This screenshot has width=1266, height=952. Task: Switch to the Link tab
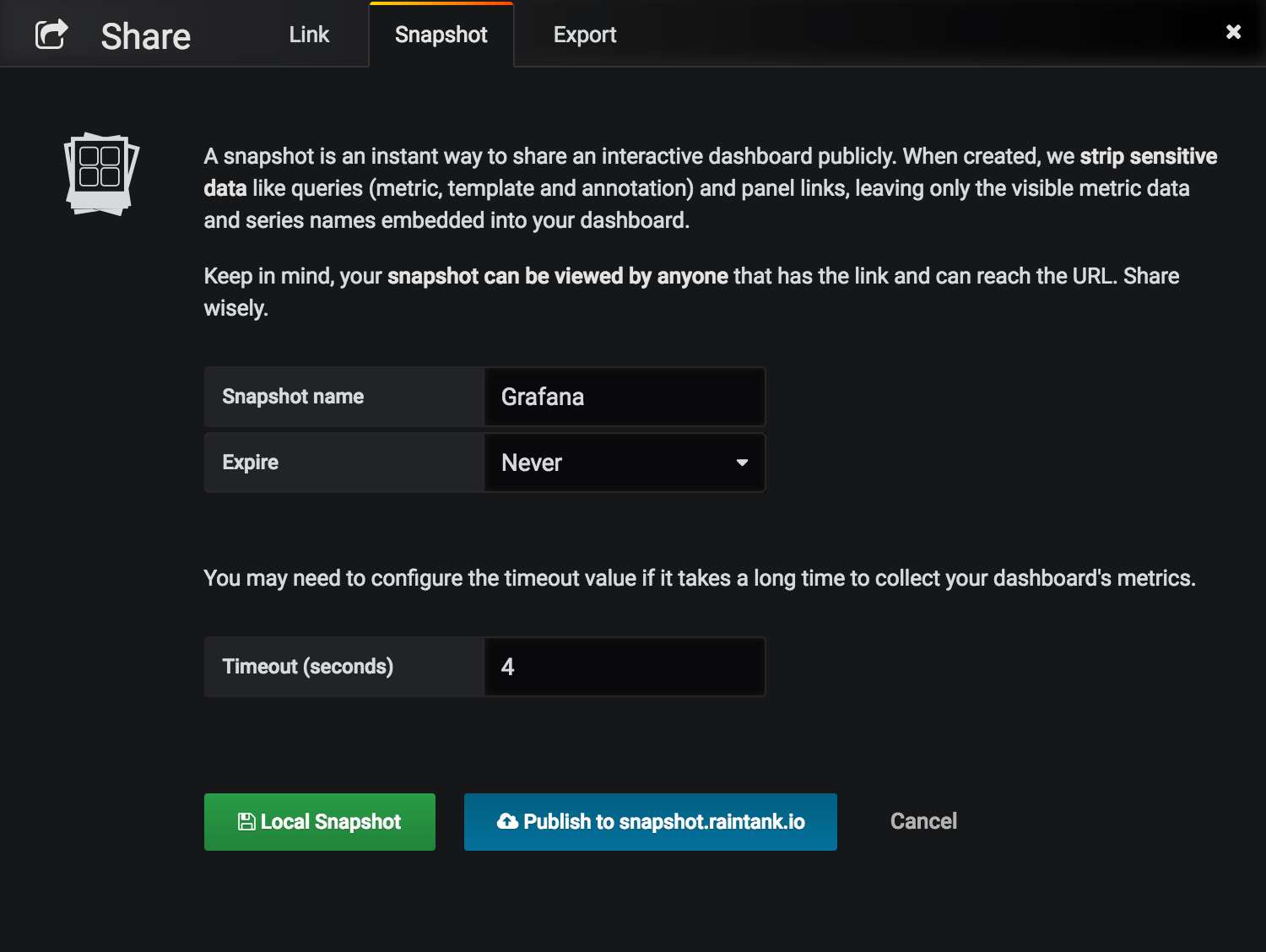click(309, 35)
